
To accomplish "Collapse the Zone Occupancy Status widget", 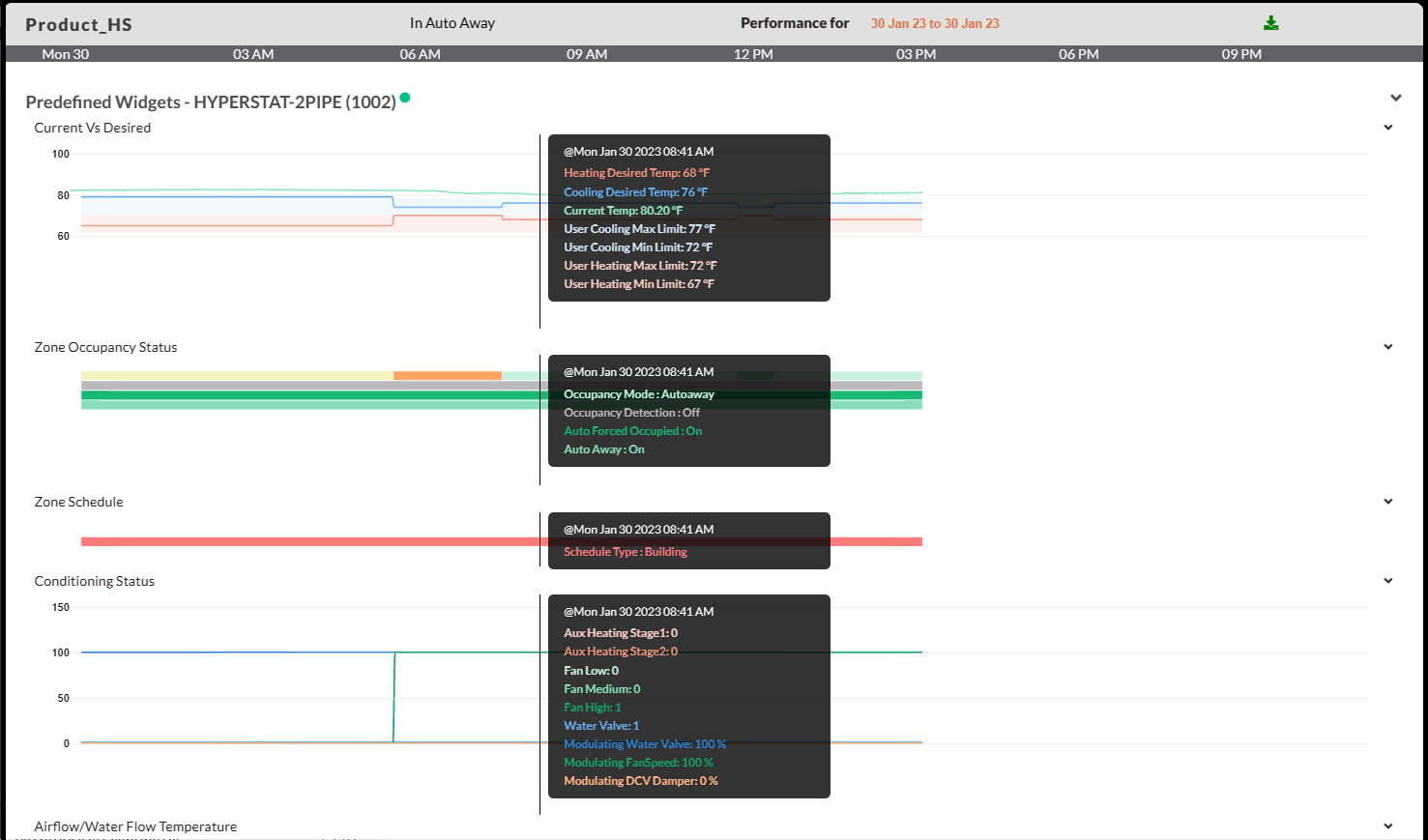I will tap(1388, 347).
